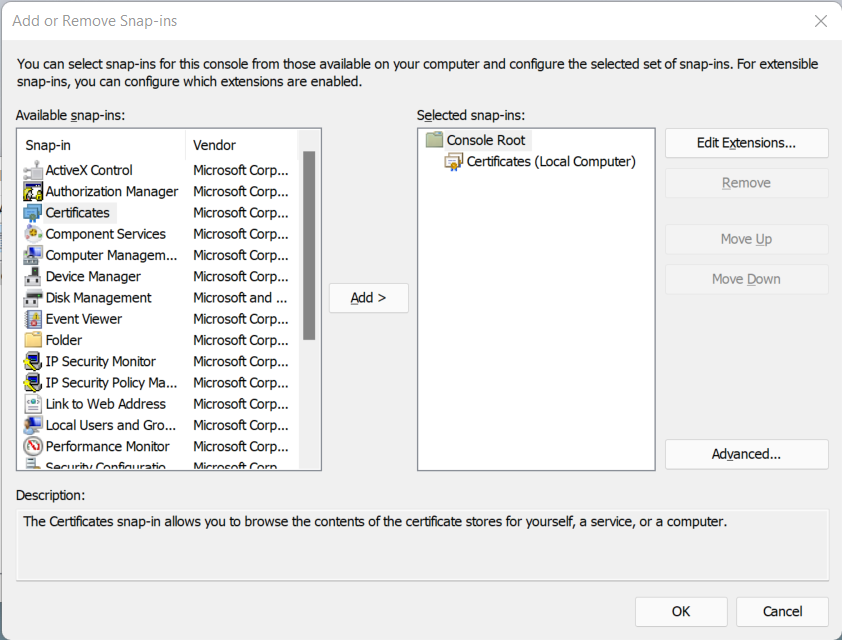This screenshot has height=640, width=842.
Task: Click the IP Security Policy Management icon
Action: point(33,383)
